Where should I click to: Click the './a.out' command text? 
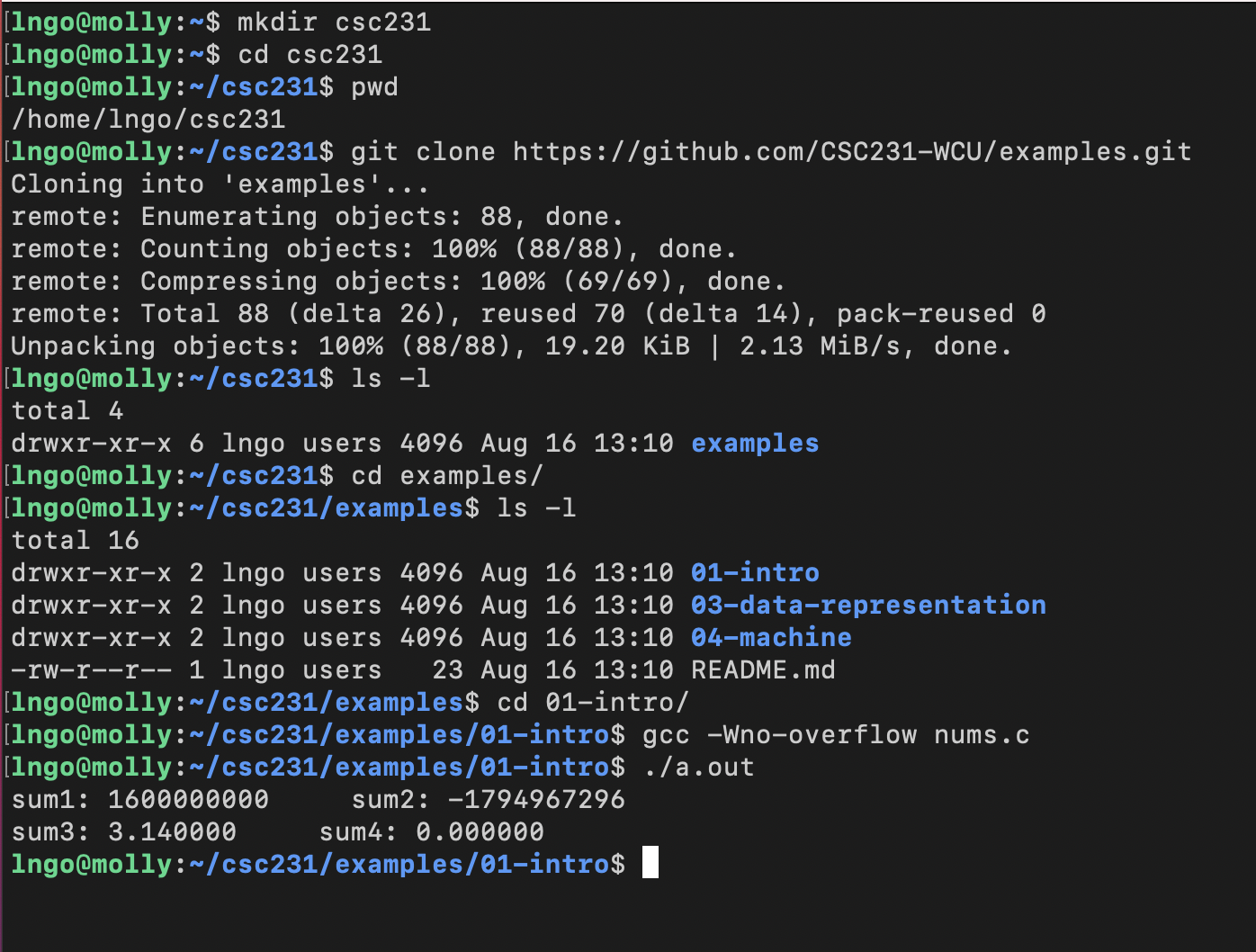[x=698, y=767]
